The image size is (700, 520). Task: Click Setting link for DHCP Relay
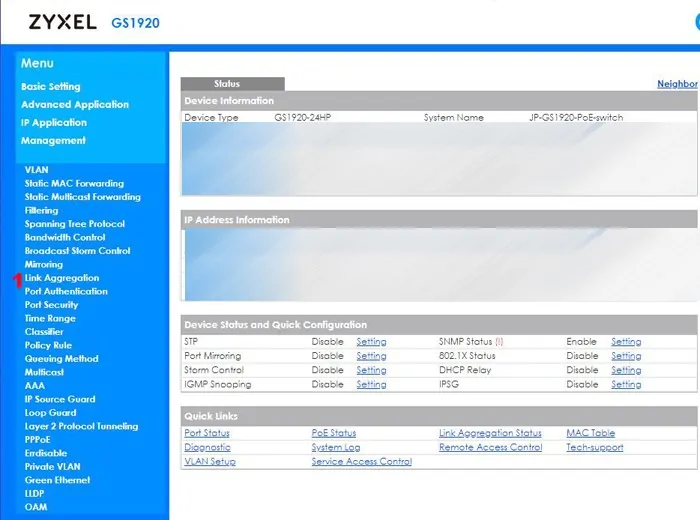pyautogui.click(x=626, y=370)
